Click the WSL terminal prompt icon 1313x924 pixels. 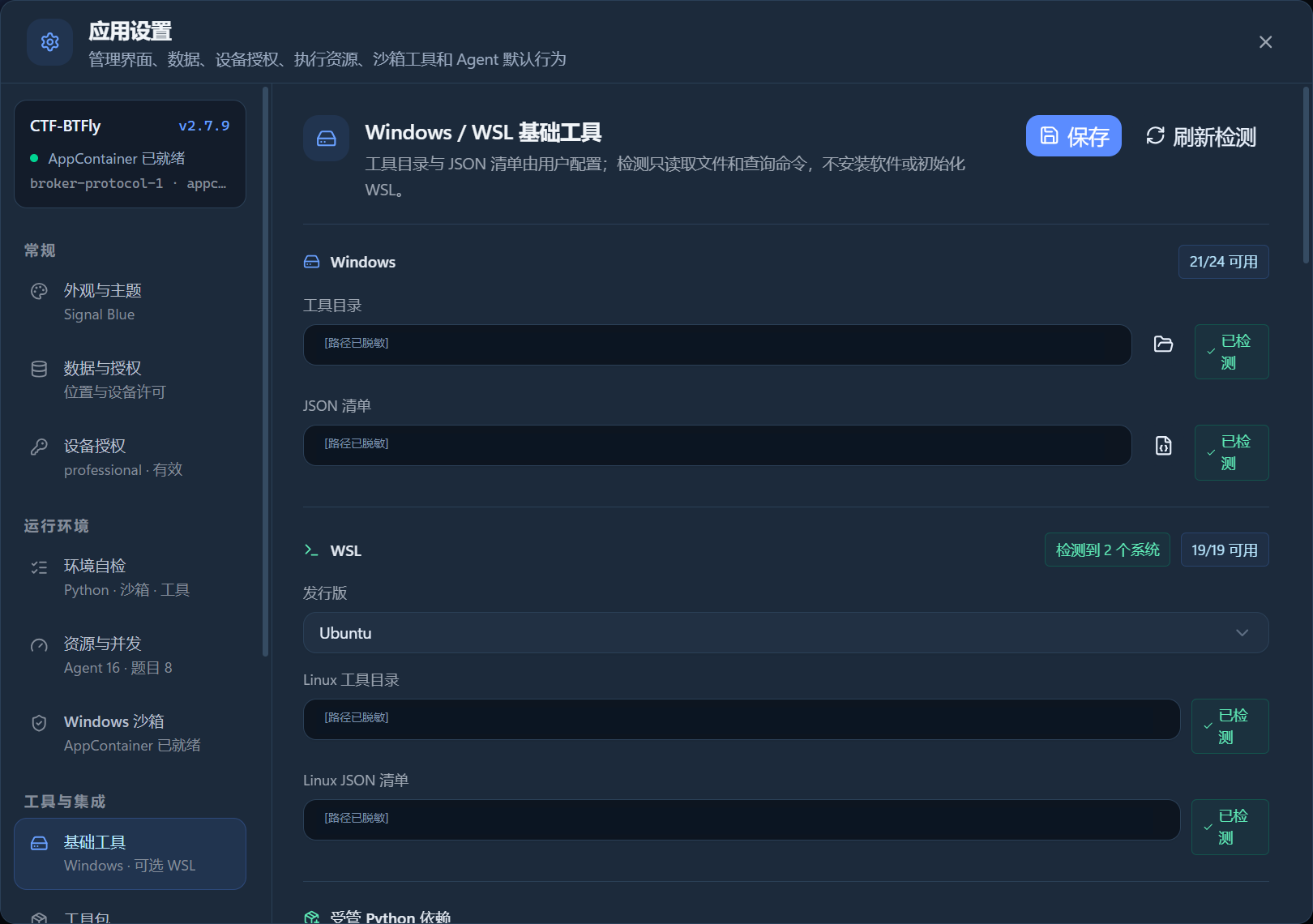pyautogui.click(x=311, y=550)
